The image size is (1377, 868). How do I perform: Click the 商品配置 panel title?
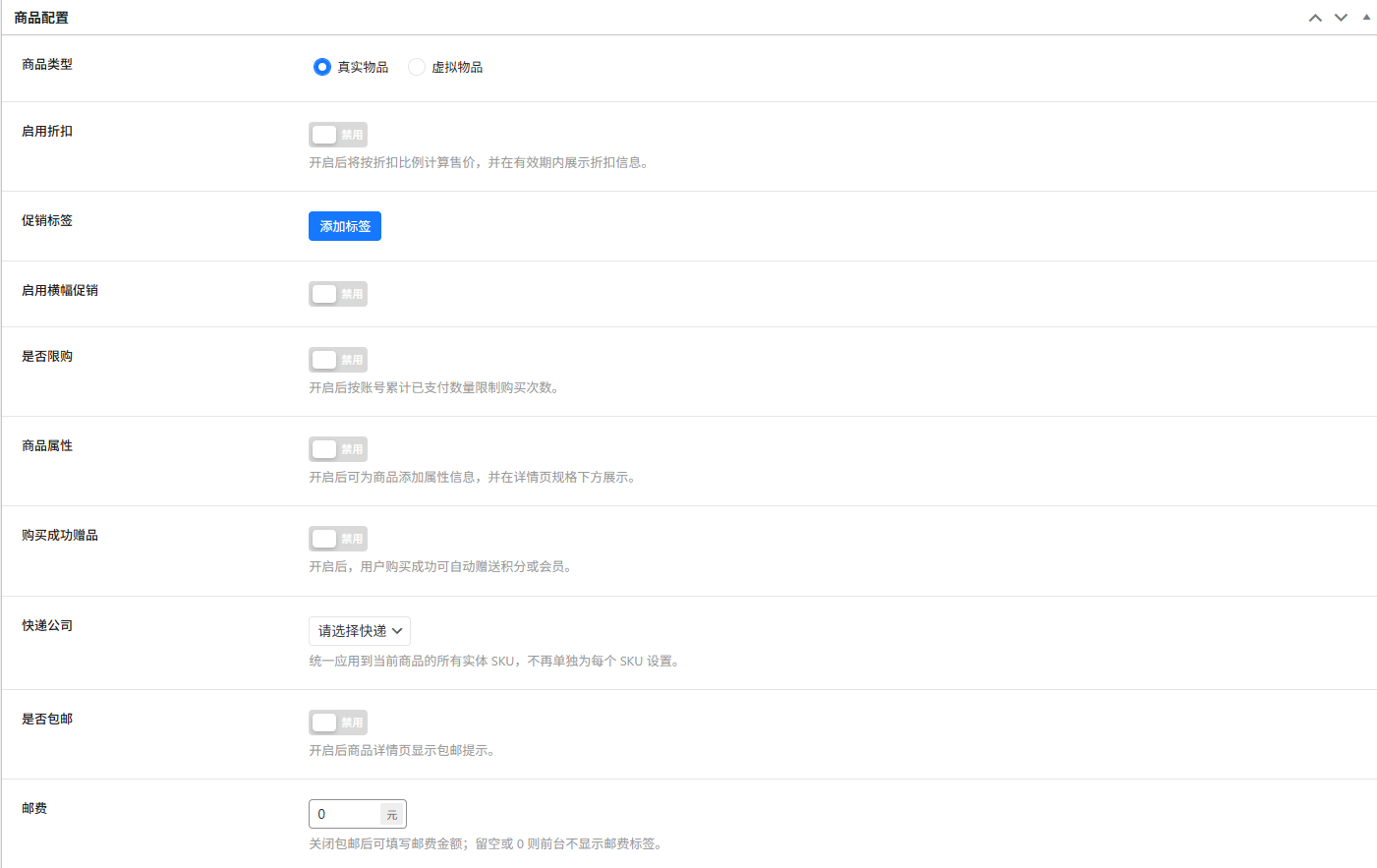[x=41, y=18]
